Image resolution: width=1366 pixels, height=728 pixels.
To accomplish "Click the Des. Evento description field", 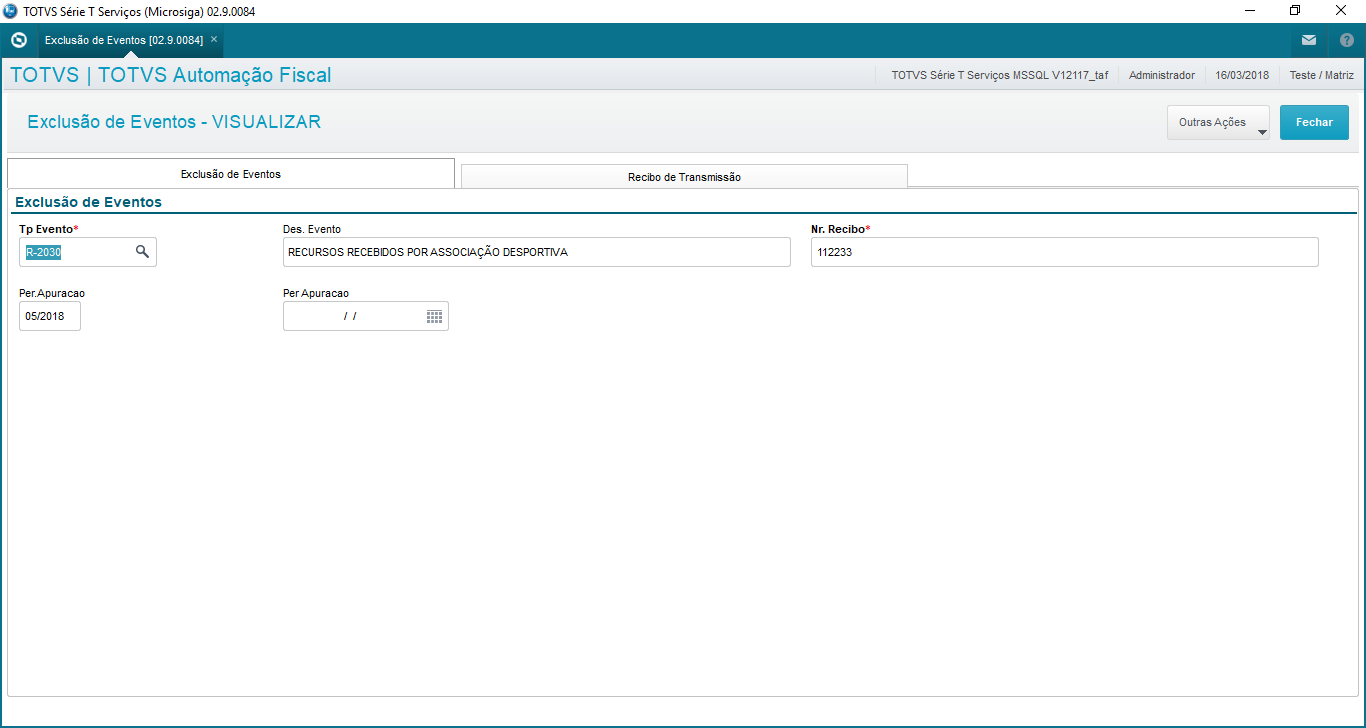I will coord(537,252).
